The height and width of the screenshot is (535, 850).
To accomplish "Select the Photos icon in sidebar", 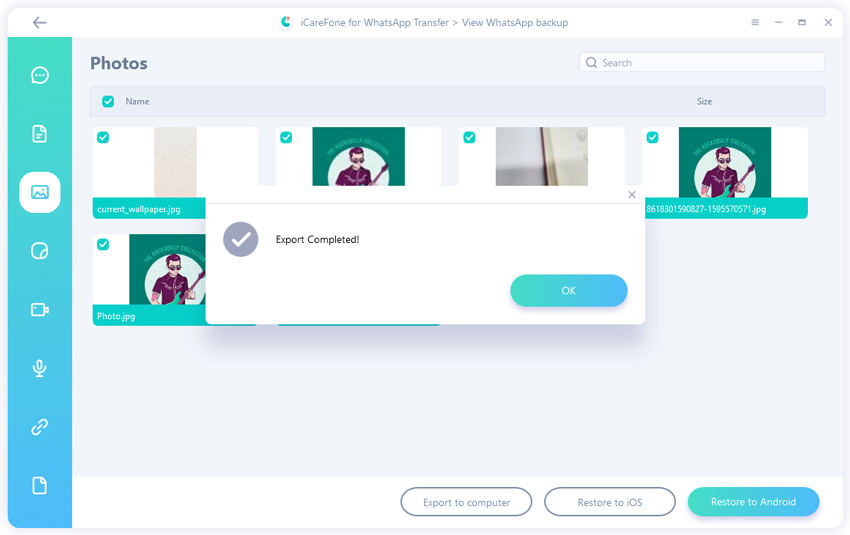I will (40, 192).
